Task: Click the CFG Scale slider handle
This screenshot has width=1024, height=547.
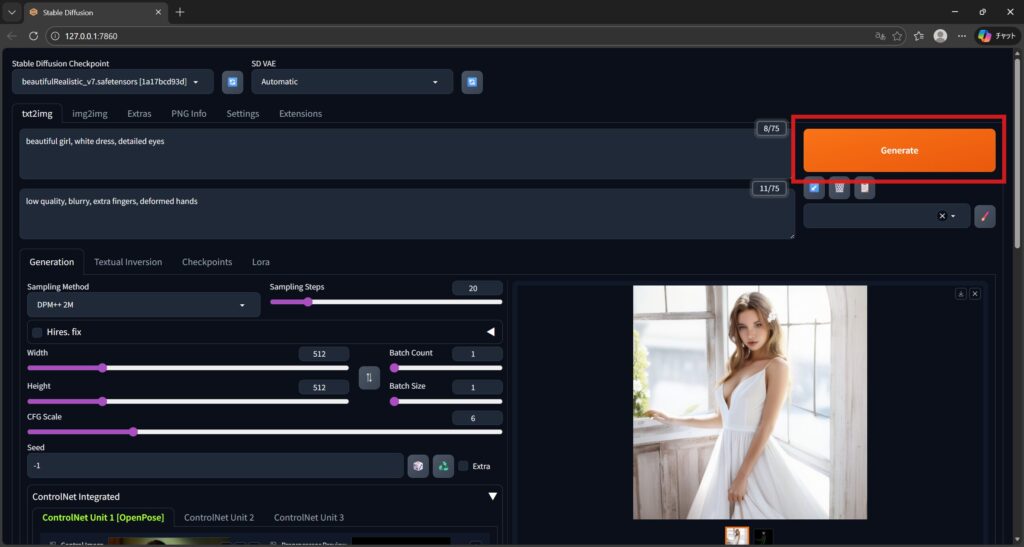Action: pos(133,432)
